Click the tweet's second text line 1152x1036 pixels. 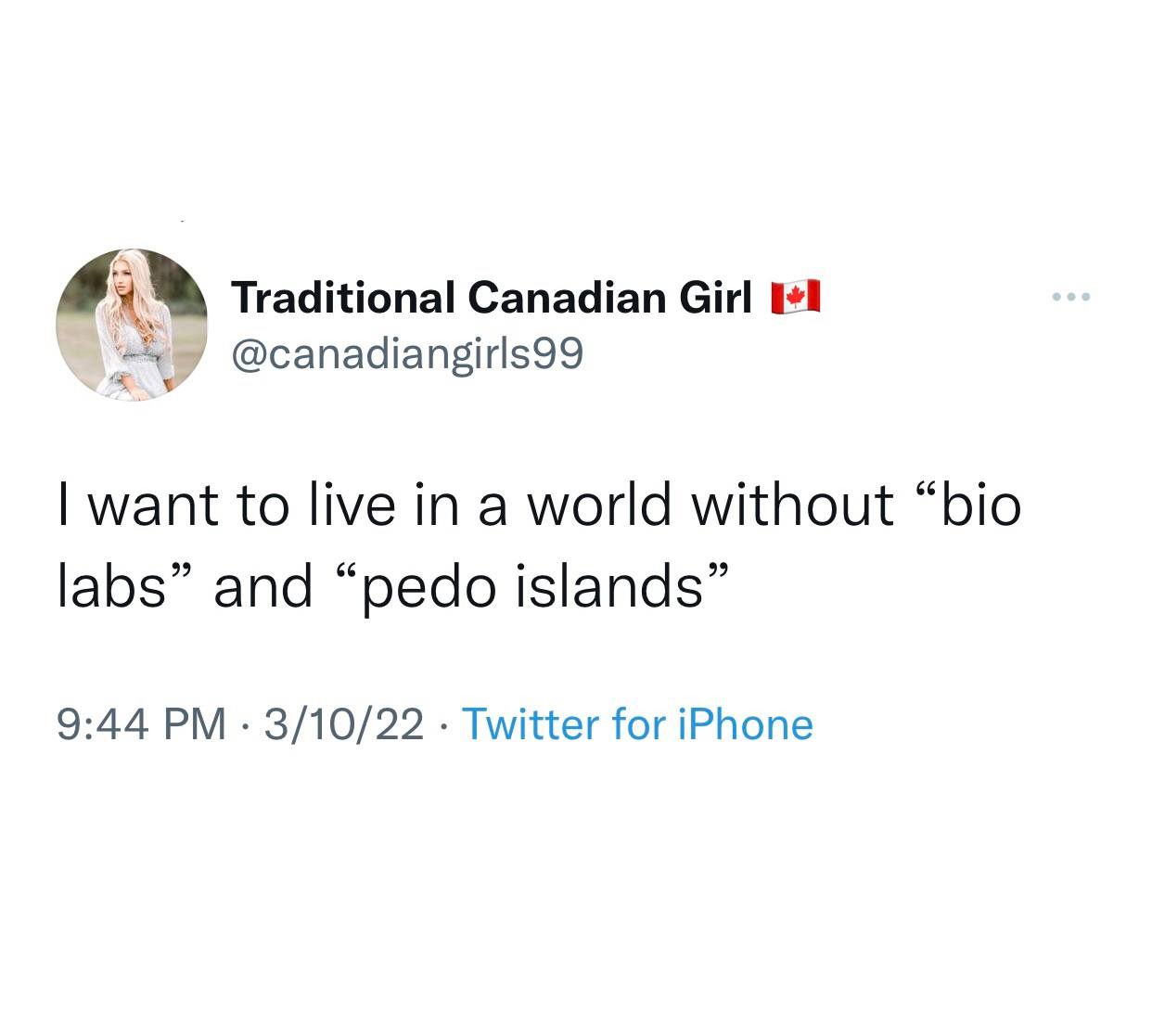(390, 587)
